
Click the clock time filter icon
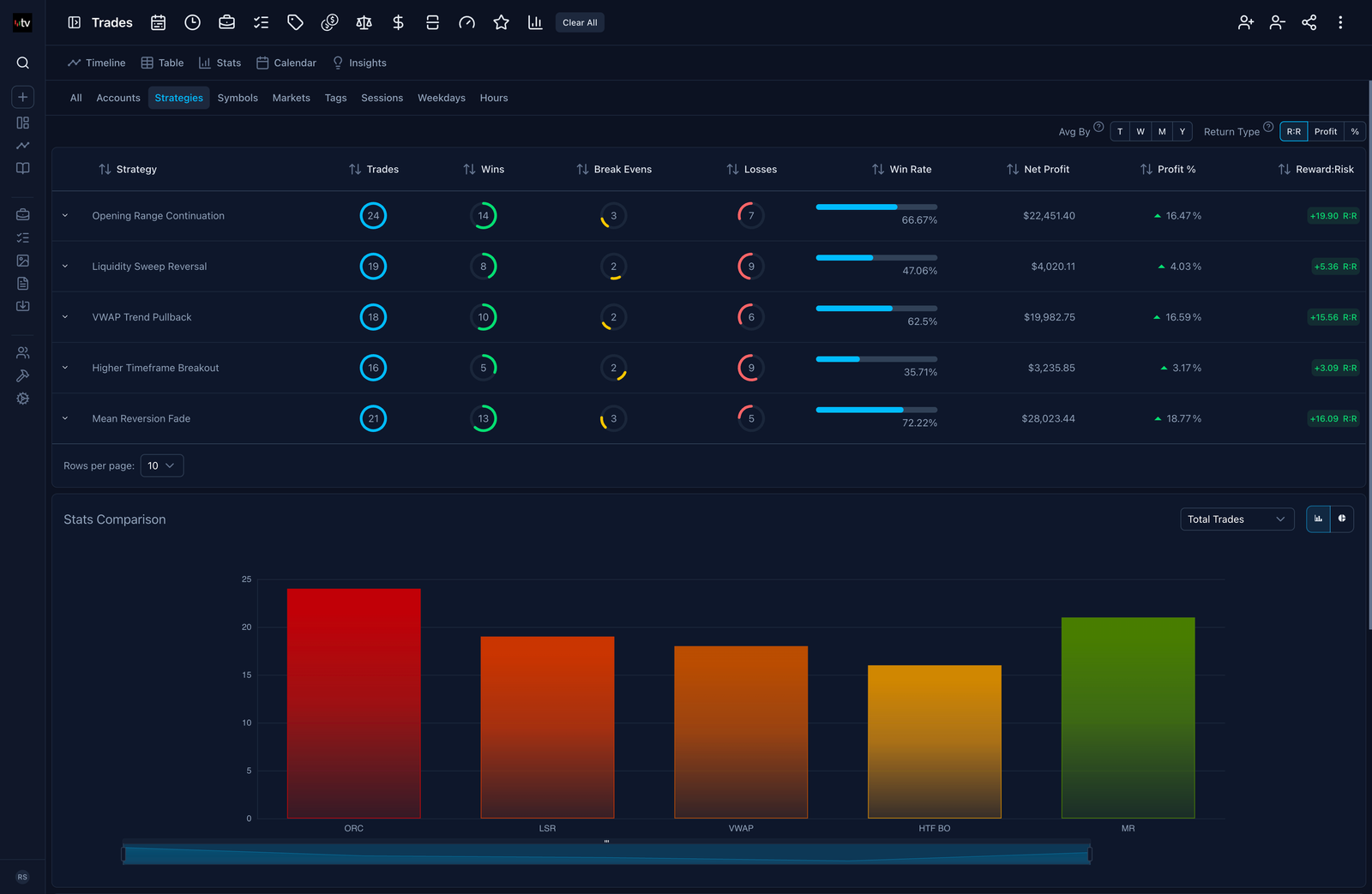[x=192, y=23]
